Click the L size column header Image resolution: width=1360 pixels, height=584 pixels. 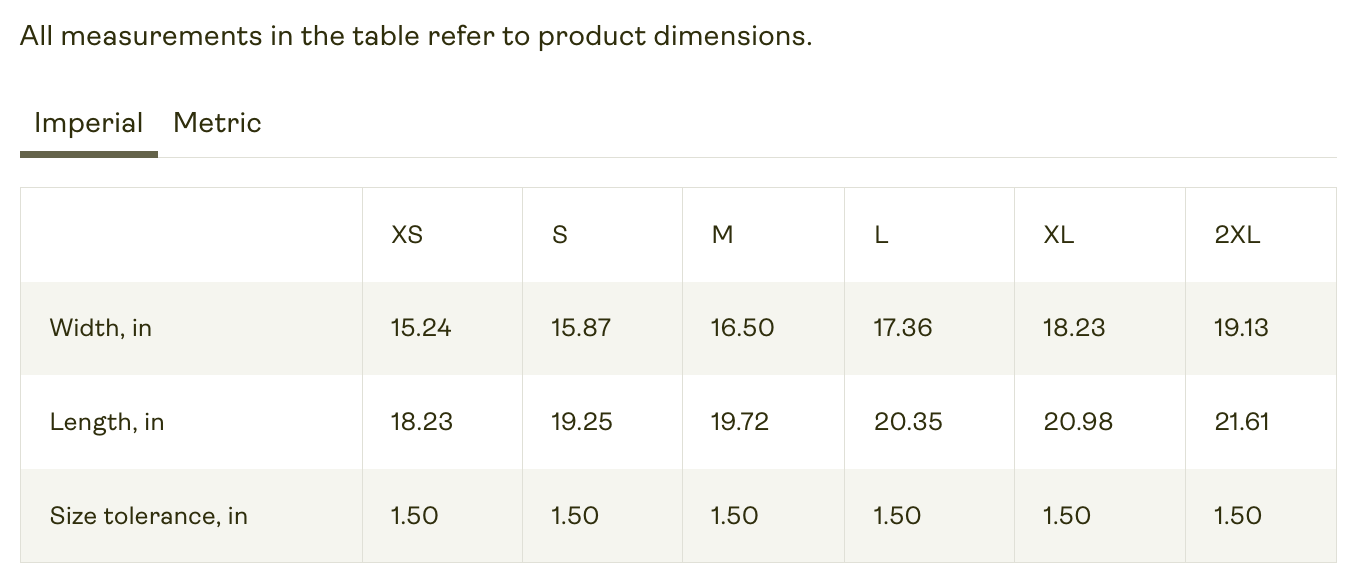pyautogui.click(x=881, y=235)
